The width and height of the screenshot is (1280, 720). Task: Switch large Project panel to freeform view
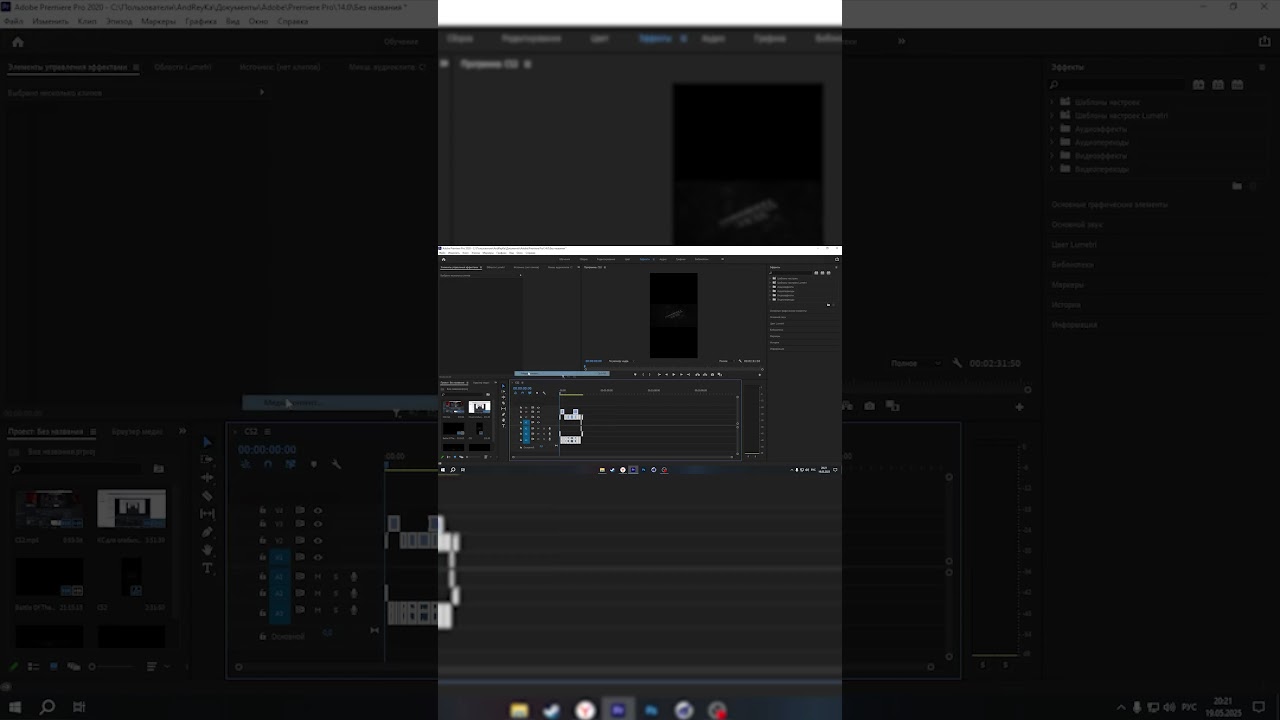(x=74, y=666)
